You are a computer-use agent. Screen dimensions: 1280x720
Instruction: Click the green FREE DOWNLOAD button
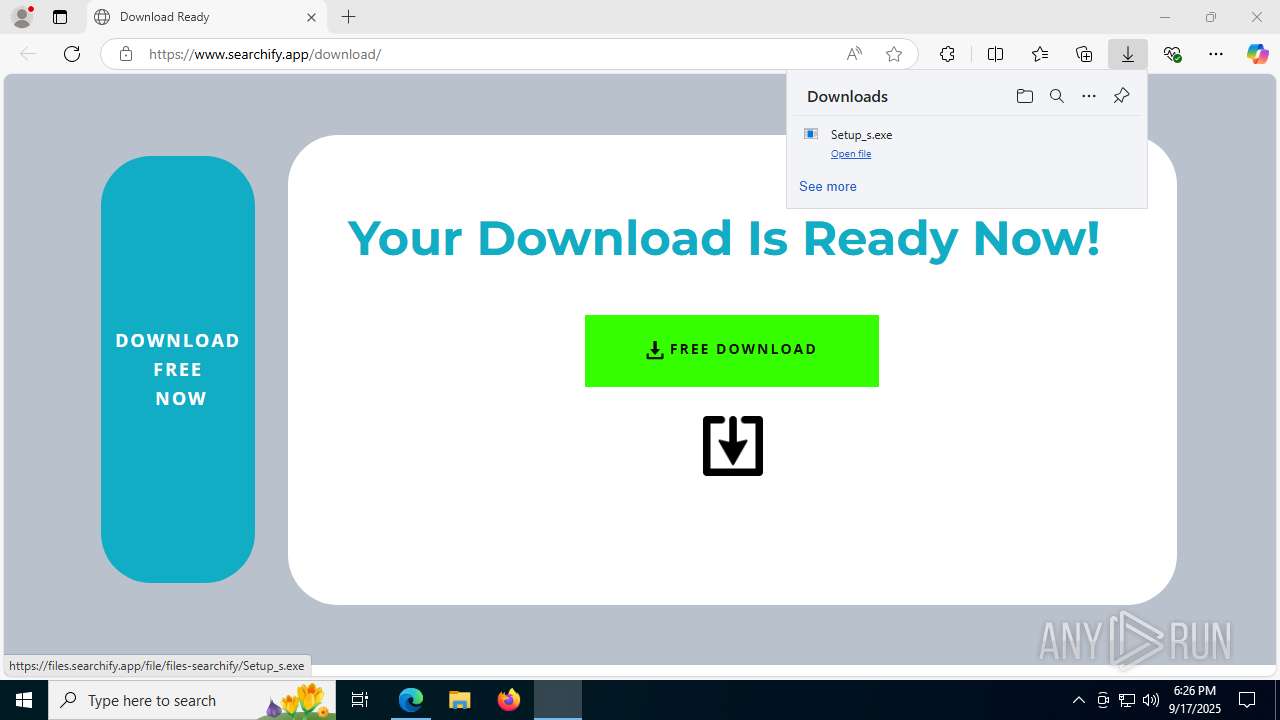tap(732, 350)
